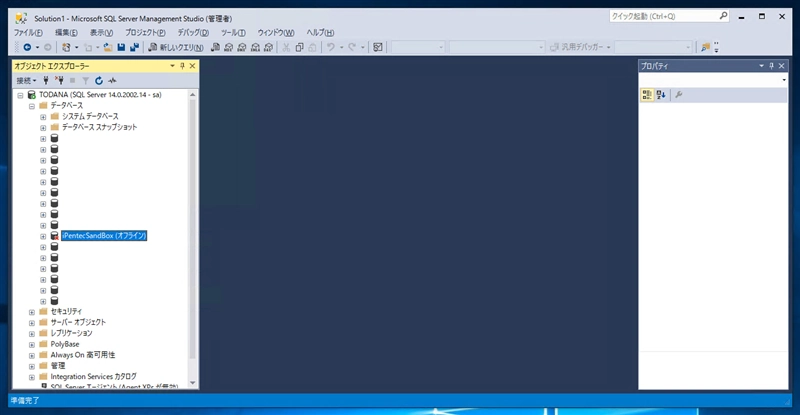Screen dimensions: 800x415
Task: Click the Property Pages wrench icon
Action: (x=679, y=95)
